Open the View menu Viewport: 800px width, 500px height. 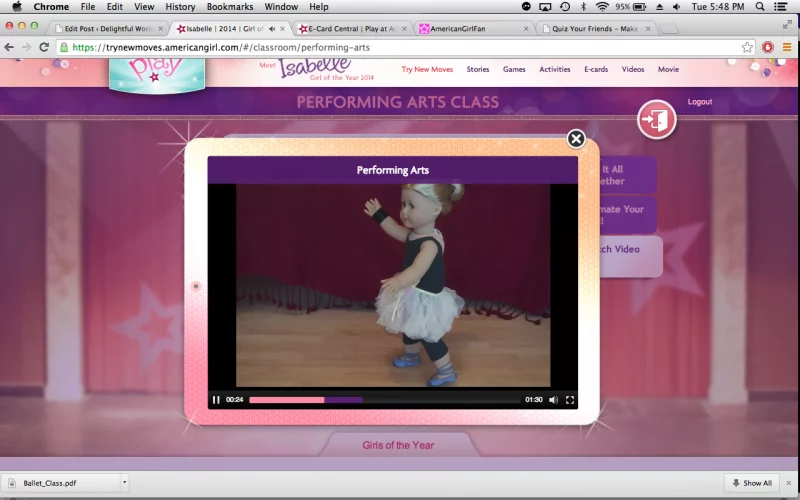point(144,7)
